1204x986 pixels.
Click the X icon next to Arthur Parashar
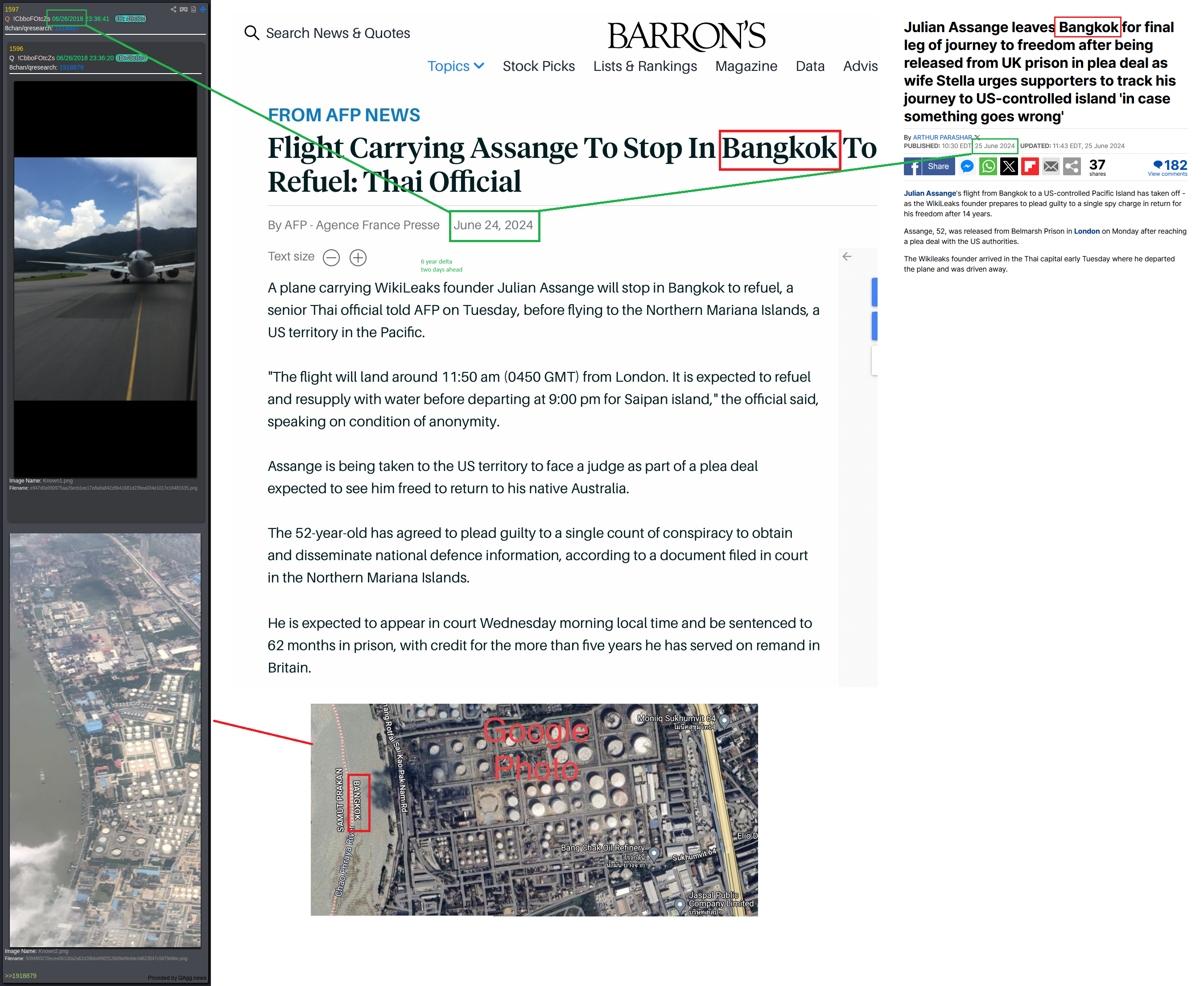pos(977,137)
